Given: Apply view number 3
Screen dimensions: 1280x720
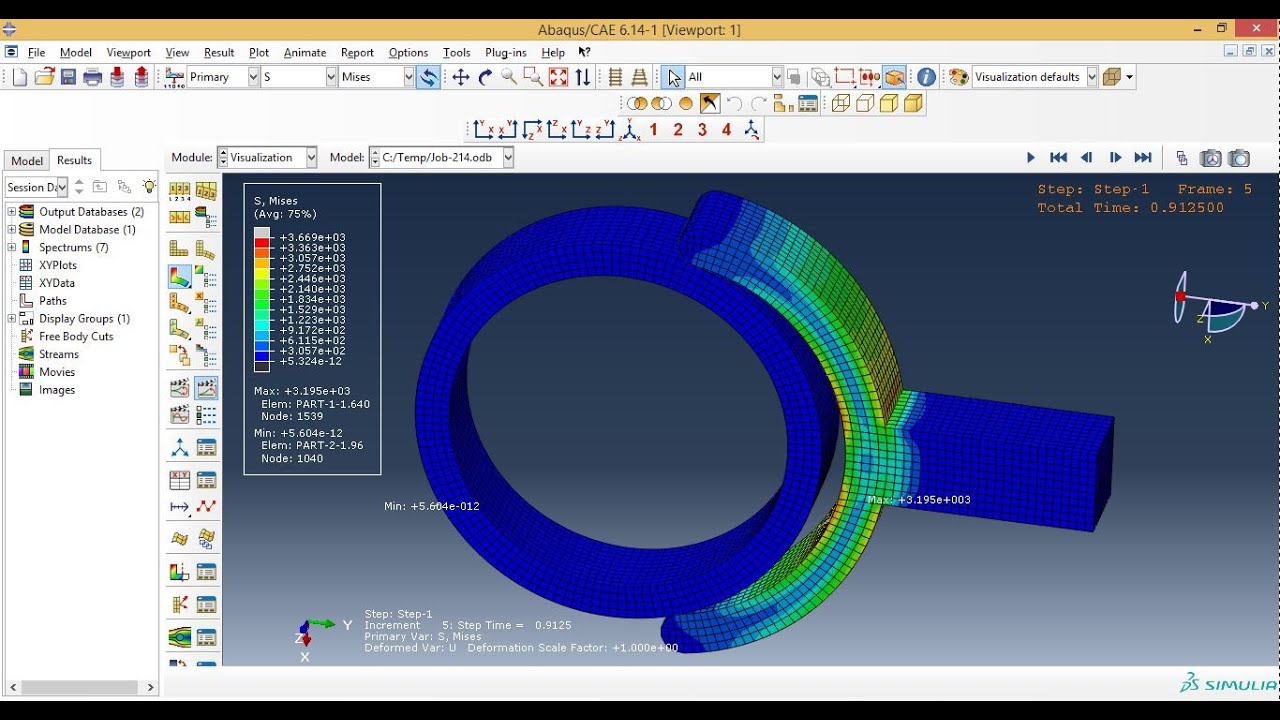Looking at the screenshot, I should [x=702, y=130].
